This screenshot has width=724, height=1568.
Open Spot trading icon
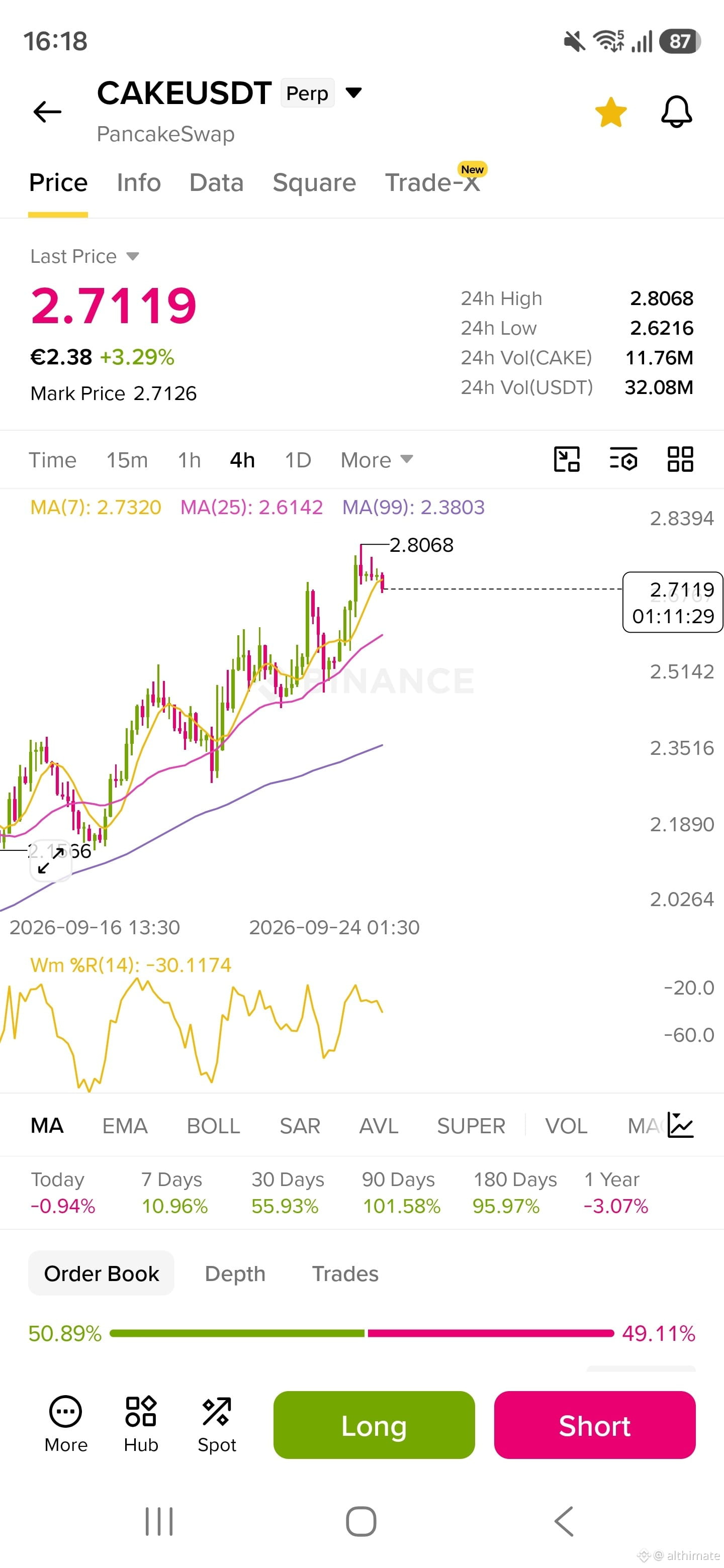(217, 1425)
